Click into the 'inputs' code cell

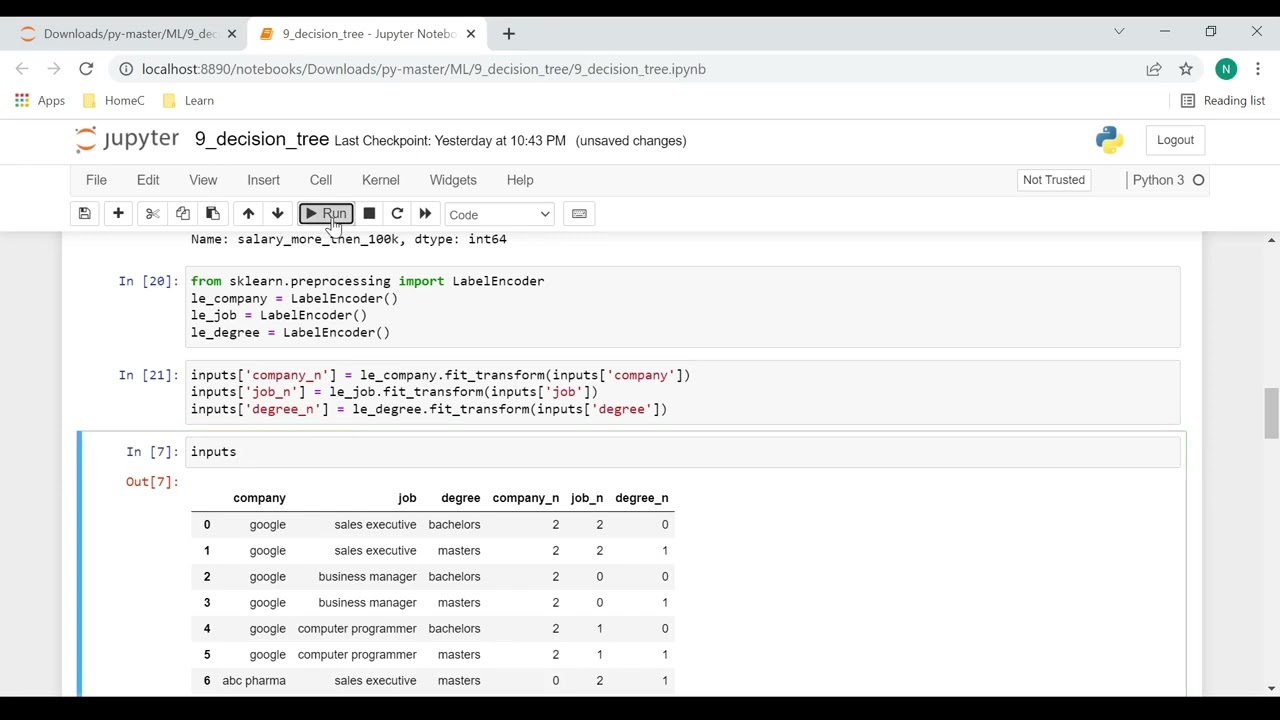tap(682, 452)
